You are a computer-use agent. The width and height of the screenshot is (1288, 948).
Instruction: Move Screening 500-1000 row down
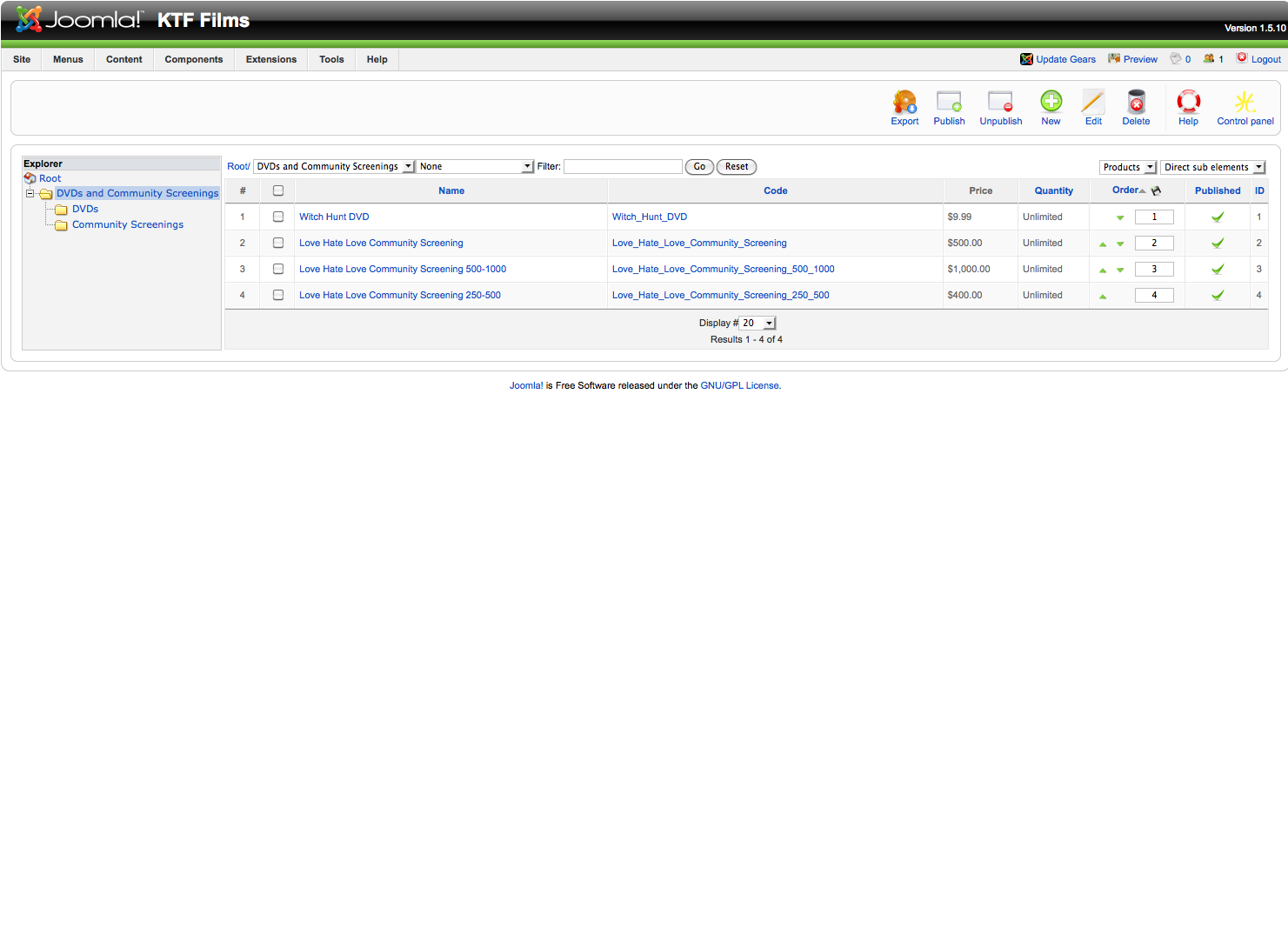click(x=1120, y=270)
